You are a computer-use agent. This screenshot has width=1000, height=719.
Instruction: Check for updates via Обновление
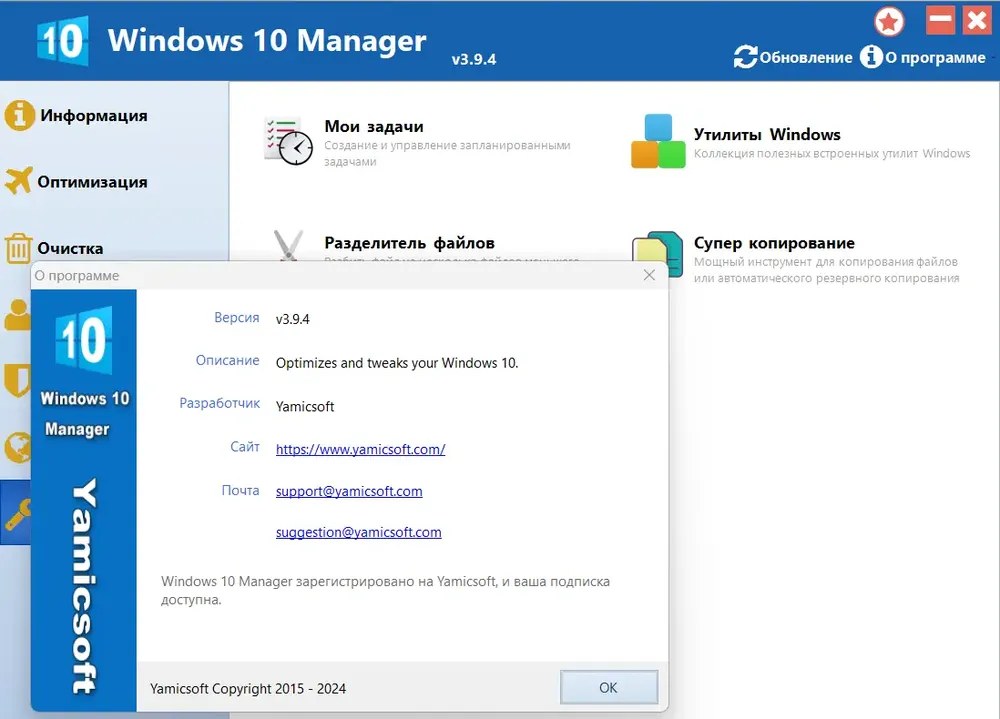pos(793,57)
